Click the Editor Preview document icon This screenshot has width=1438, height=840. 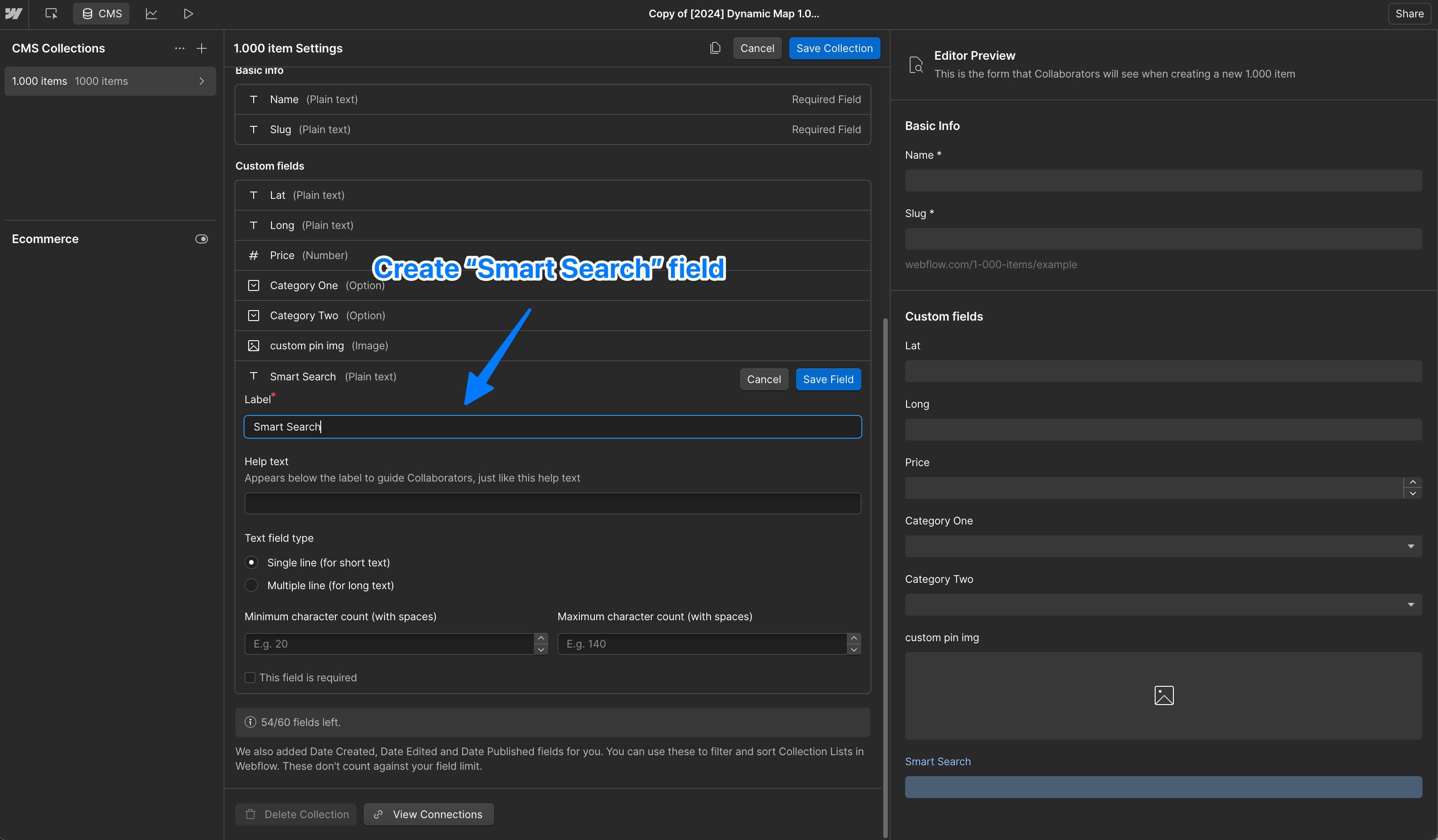tap(915, 64)
